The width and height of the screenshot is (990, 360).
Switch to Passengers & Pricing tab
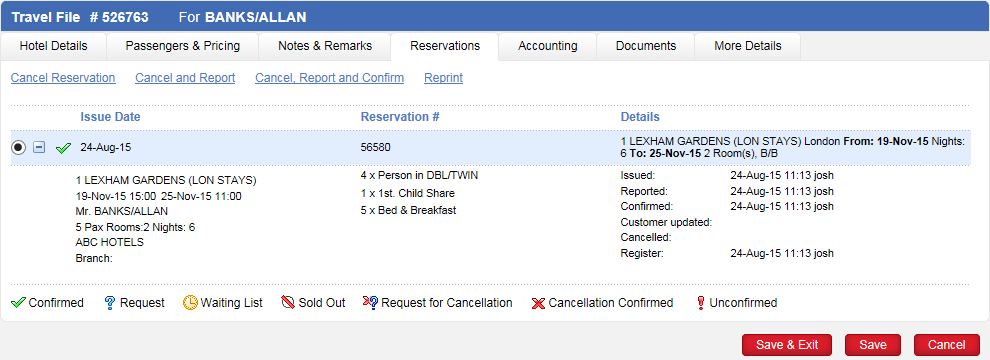coord(182,46)
